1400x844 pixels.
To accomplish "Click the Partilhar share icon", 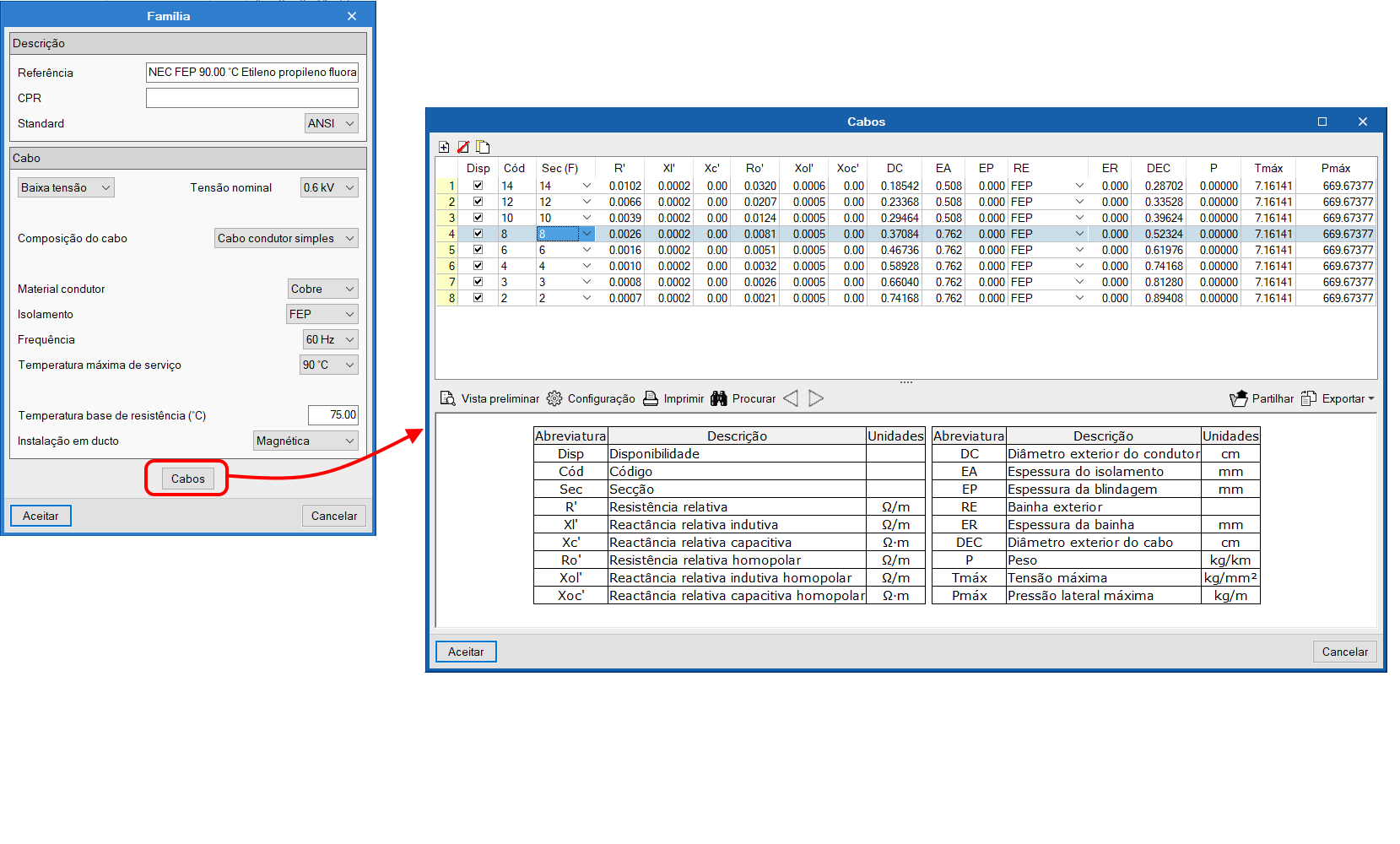I will tap(1262, 398).
